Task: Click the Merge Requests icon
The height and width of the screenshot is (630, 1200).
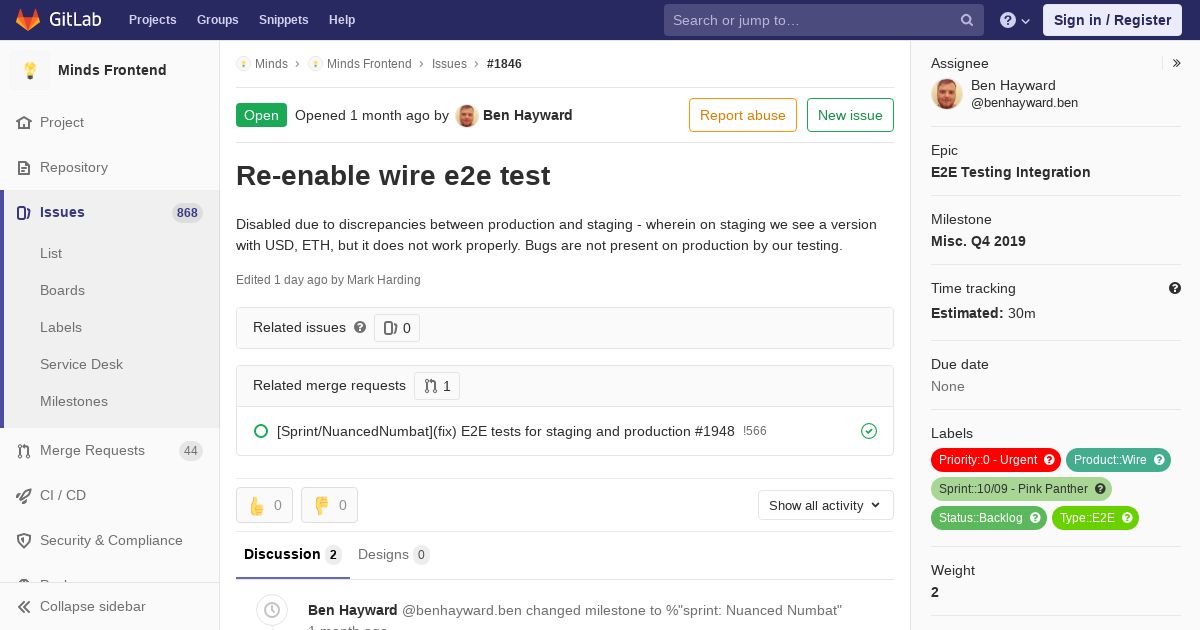Action: point(24,451)
